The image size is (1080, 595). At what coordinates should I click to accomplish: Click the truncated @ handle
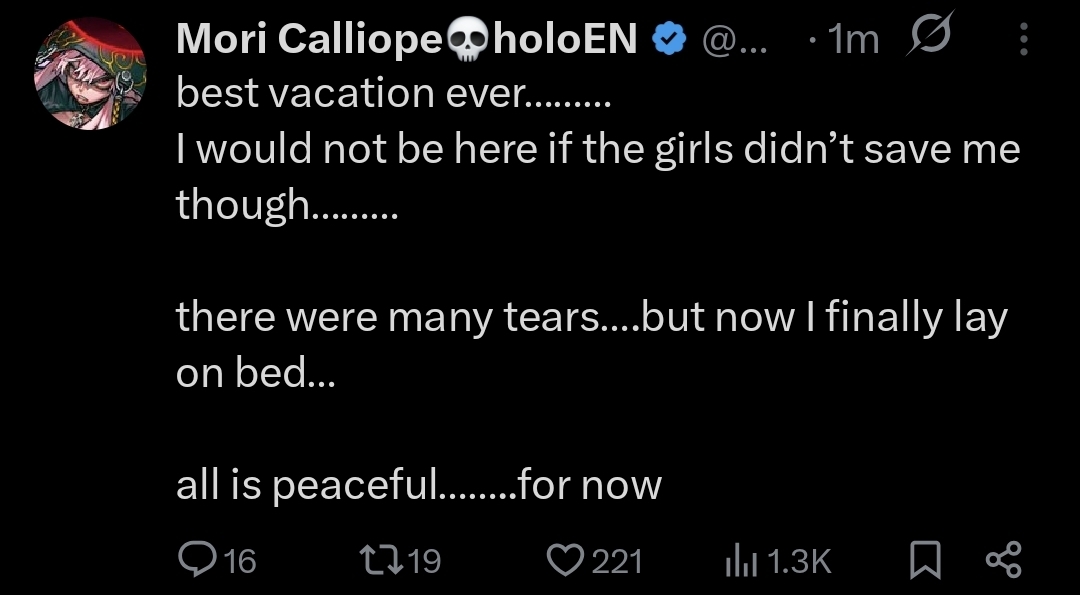(x=735, y=40)
